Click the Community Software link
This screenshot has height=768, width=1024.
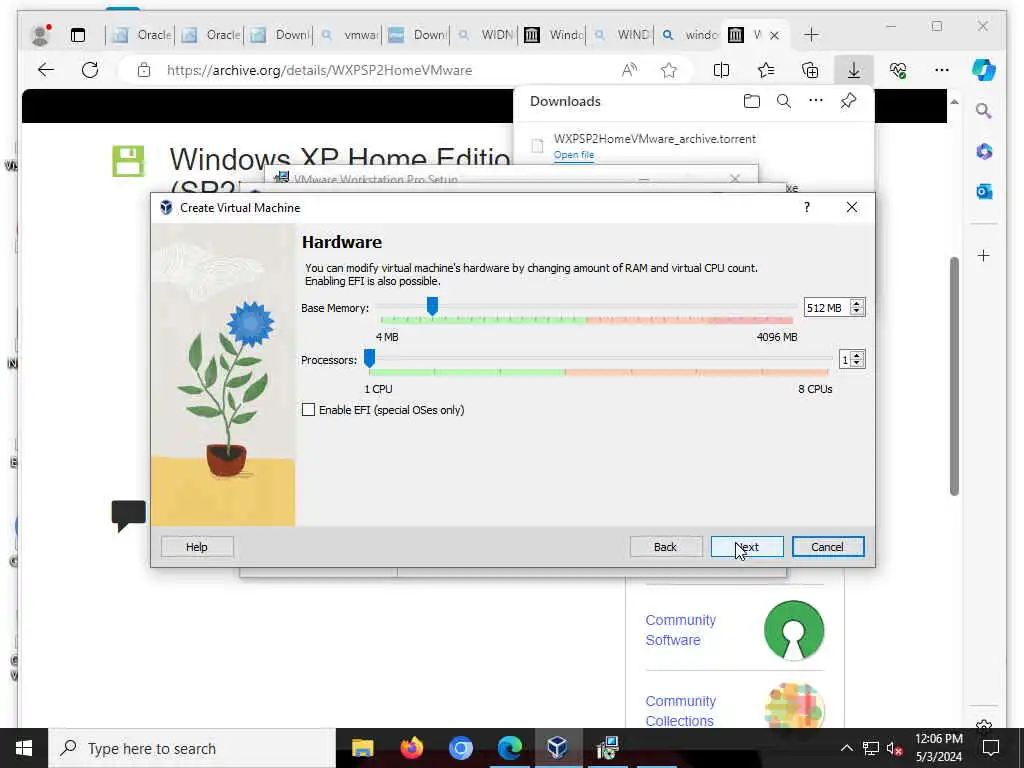tap(680, 630)
